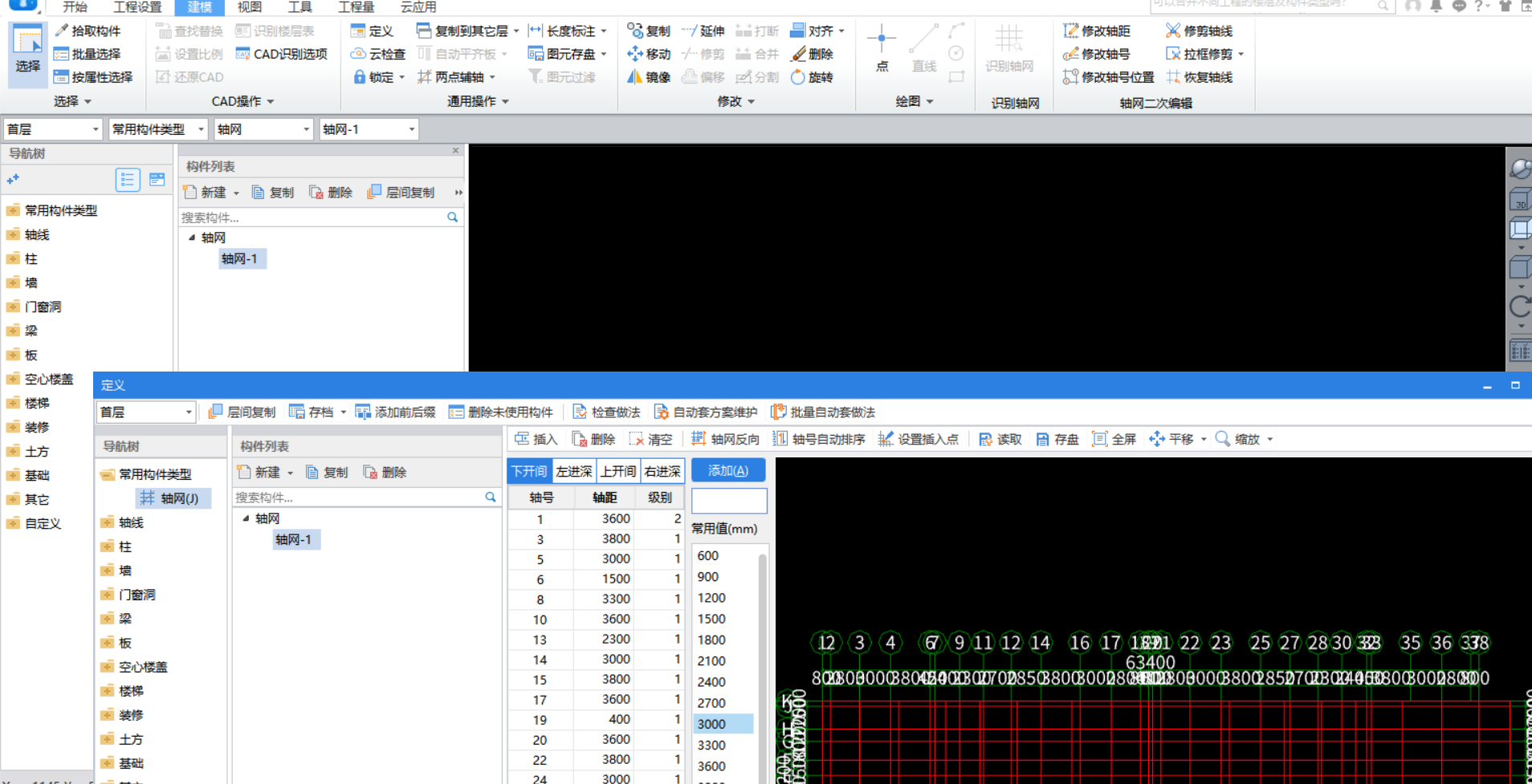Click 检查做法 in 定义 toolbar
The image size is (1532, 784).
606,412
